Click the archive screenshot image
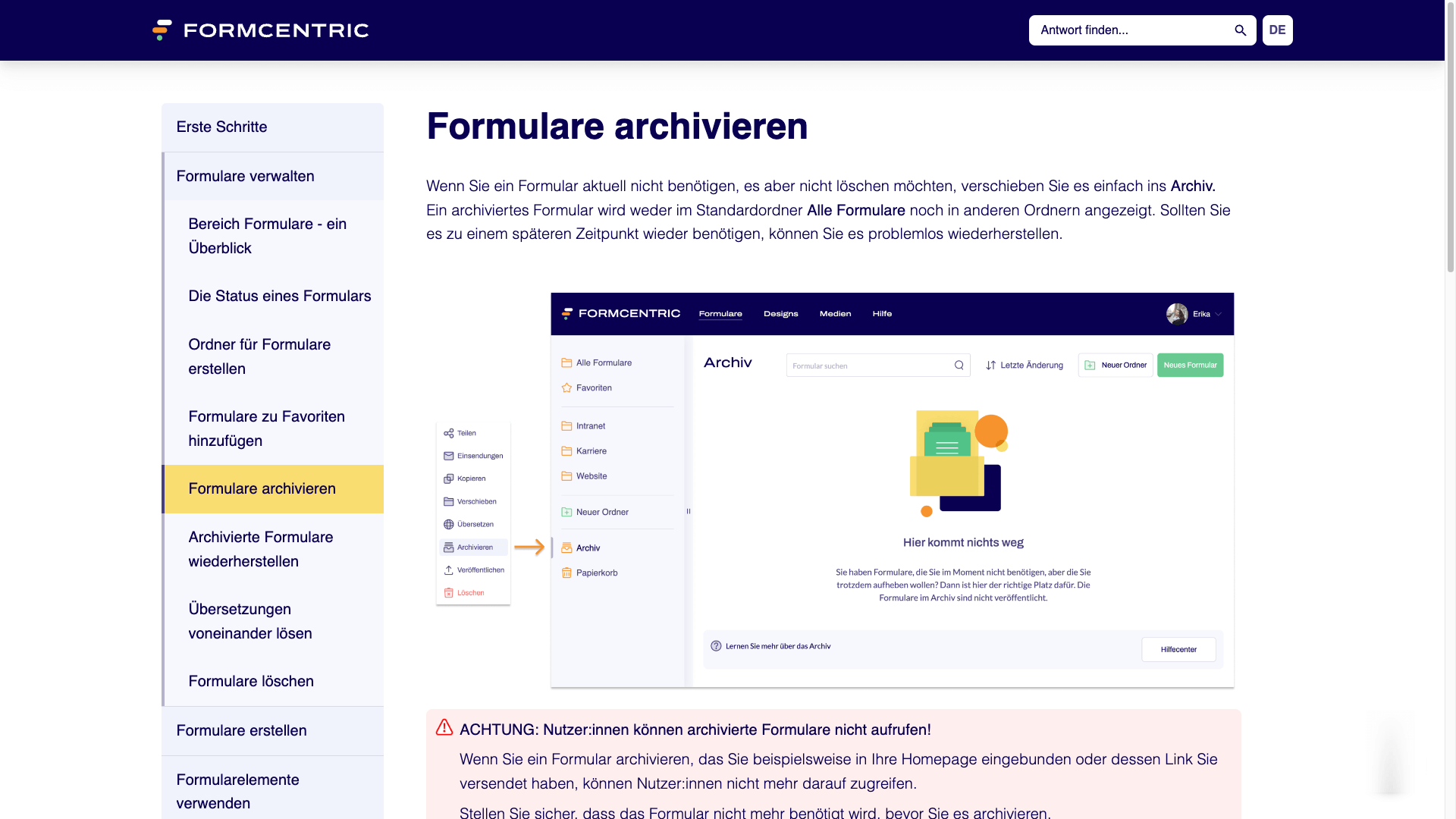Viewport: 1456px width, 819px height. [834, 490]
